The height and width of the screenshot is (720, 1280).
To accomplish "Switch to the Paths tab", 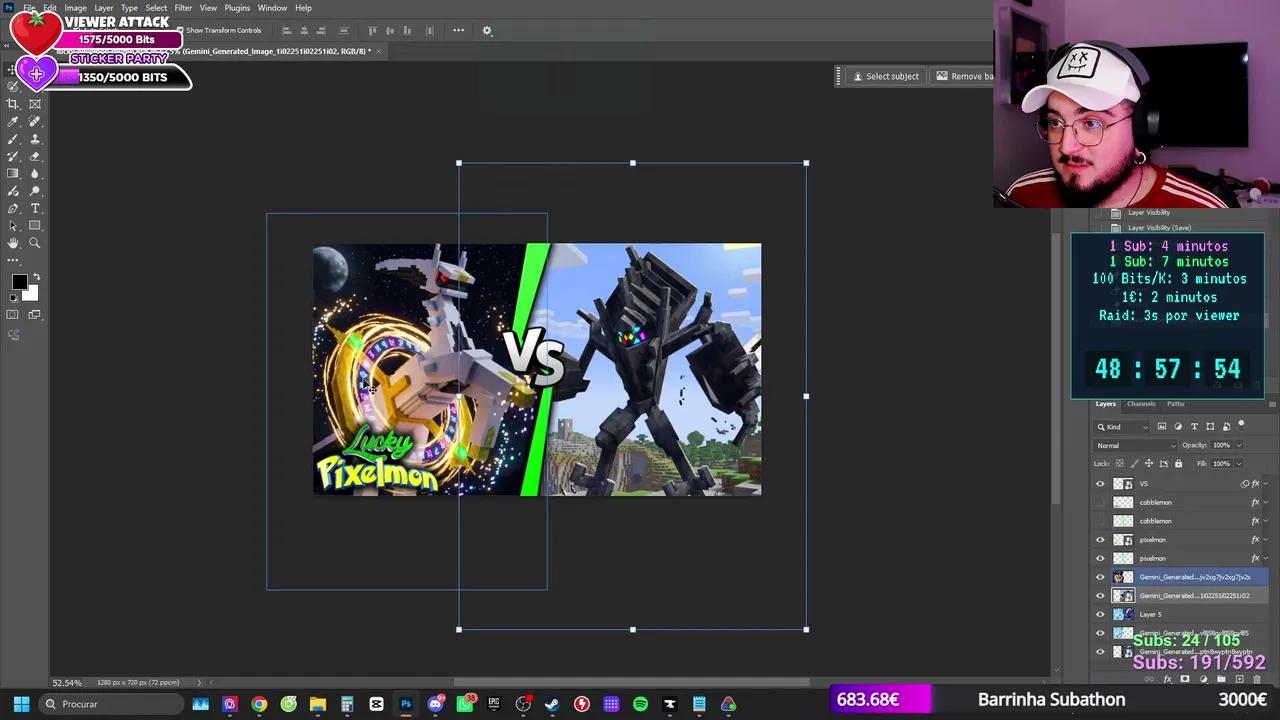I will click(x=1175, y=404).
